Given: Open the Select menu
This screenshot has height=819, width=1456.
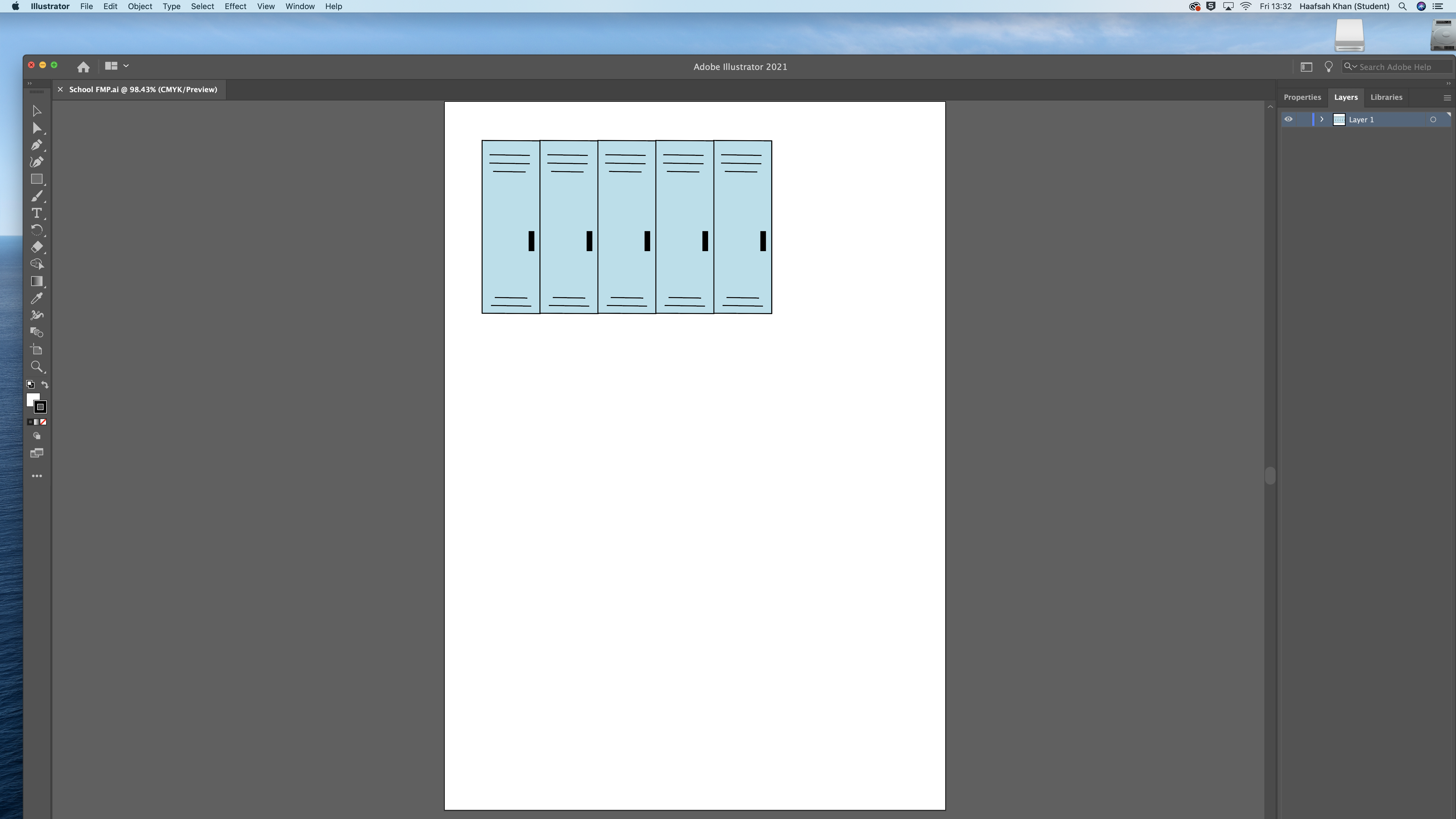Looking at the screenshot, I should [202, 6].
